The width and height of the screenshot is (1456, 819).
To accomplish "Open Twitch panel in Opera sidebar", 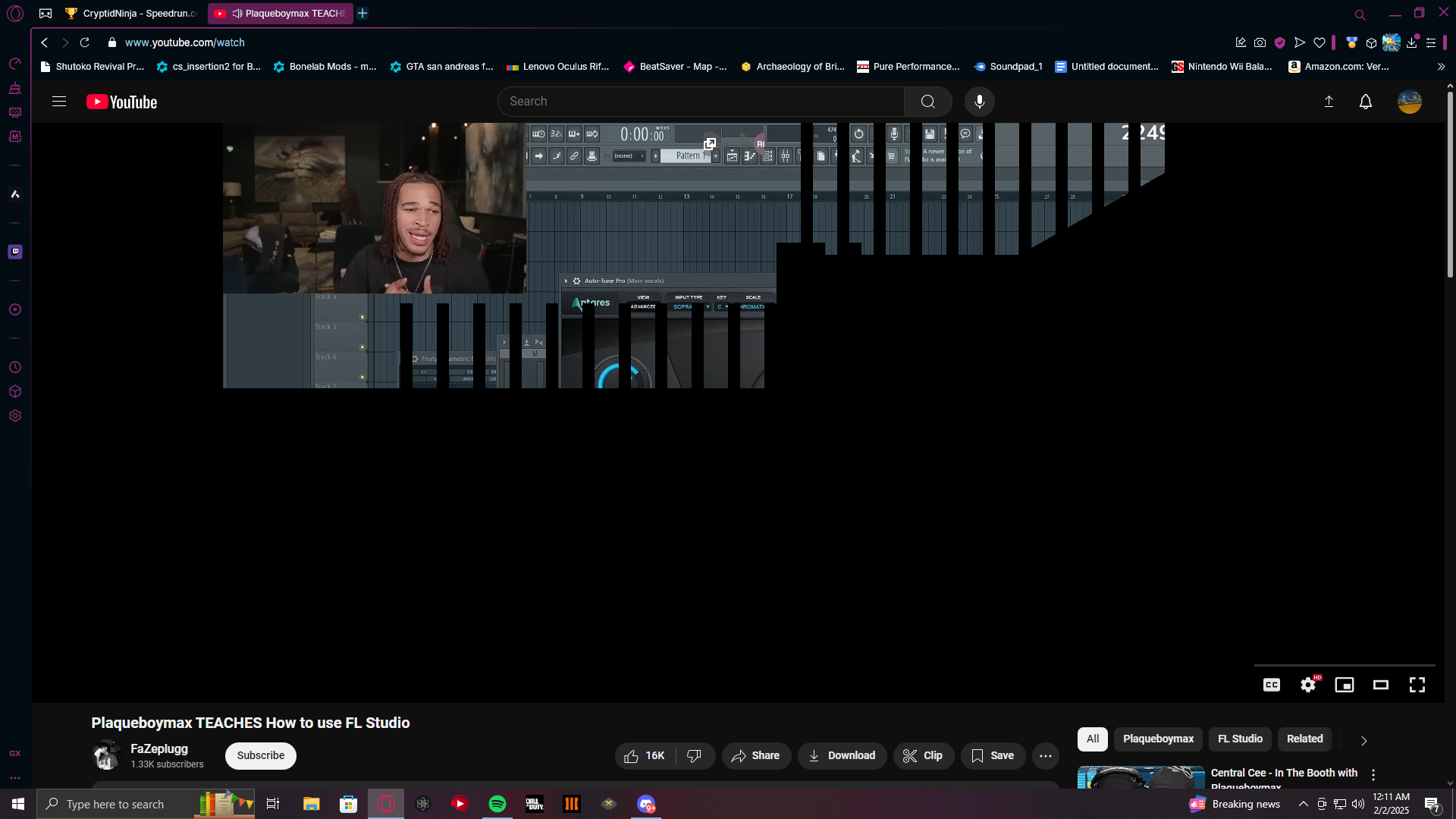I will point(15,252).
